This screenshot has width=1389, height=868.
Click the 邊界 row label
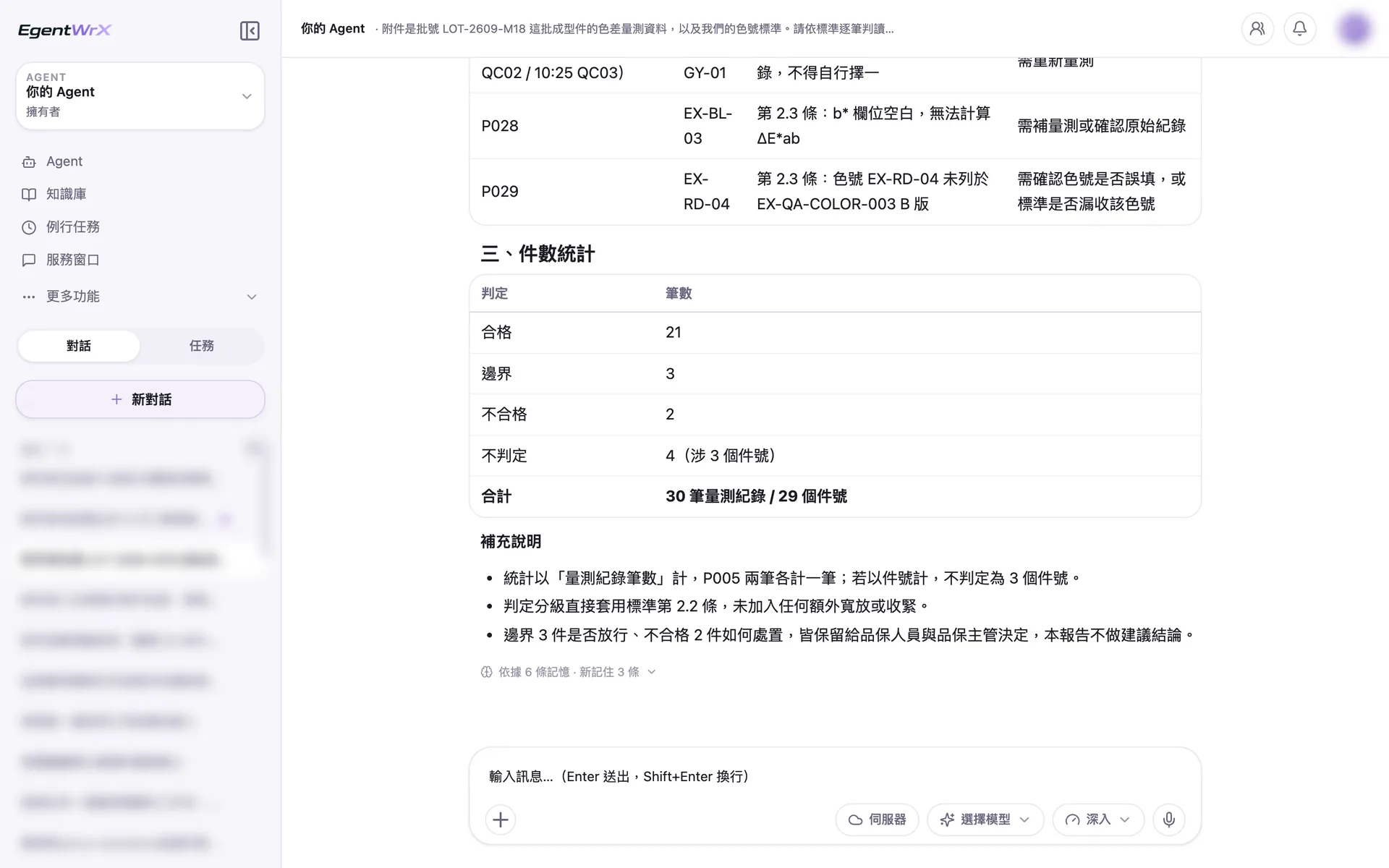pyautogui.click(x=496, y=374)
